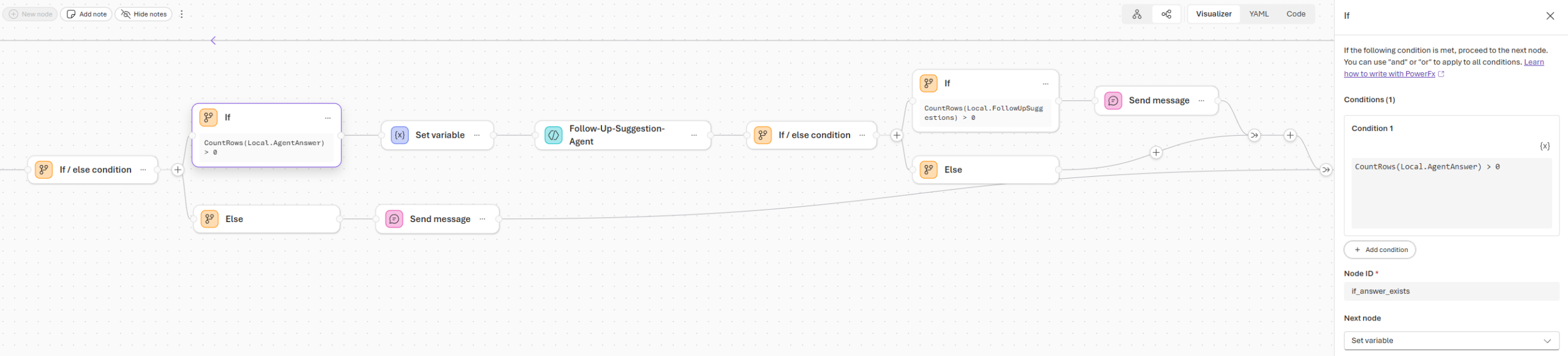Viewport: 1568px width, 356px height.
Task: Click the agent hierarchy view icon
Action: 1137,14
